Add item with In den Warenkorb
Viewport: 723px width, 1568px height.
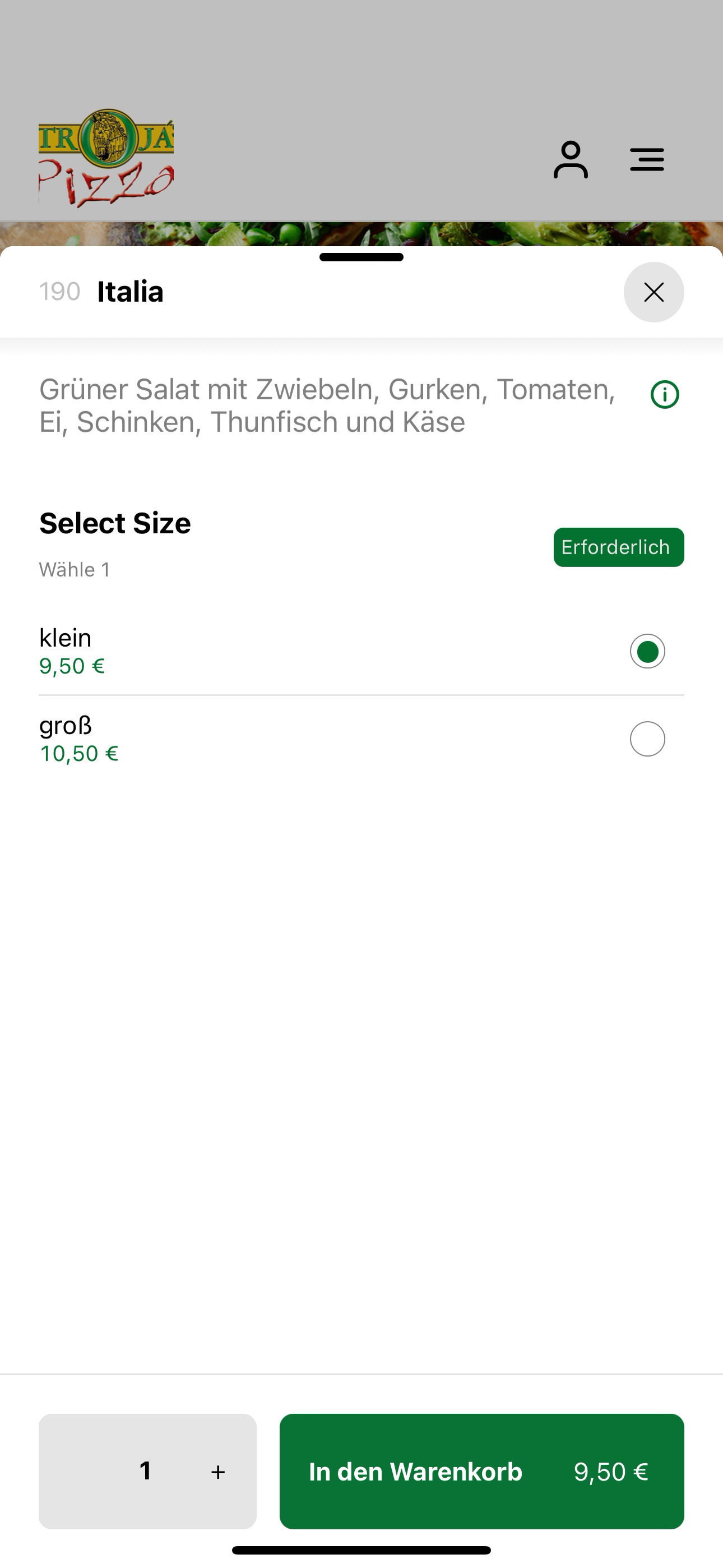click(481, 1471)
